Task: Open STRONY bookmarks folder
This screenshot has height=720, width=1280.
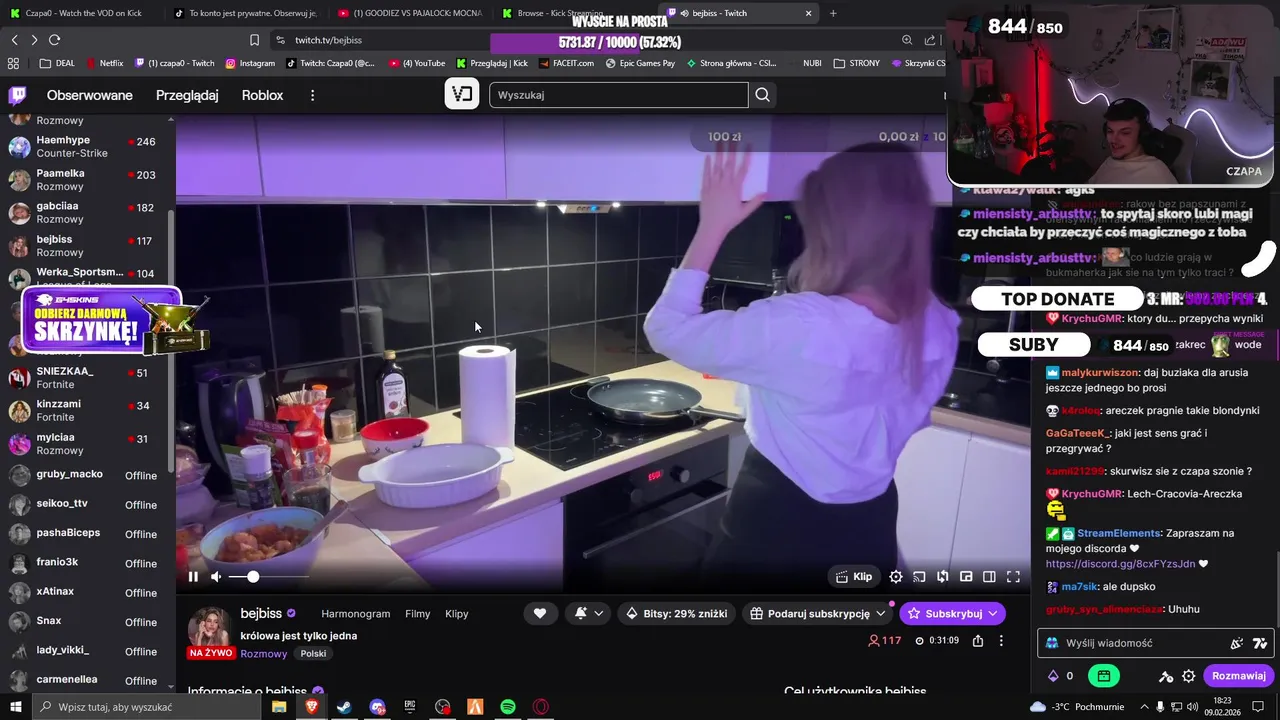Action: click(x=857, y=63)
